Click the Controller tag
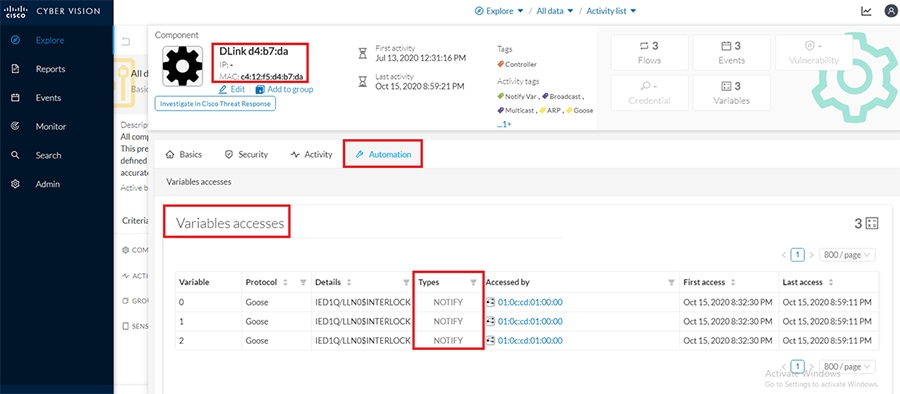Viewport: 900px width, 394px height. pyautogui.click(x=517, y=64)
